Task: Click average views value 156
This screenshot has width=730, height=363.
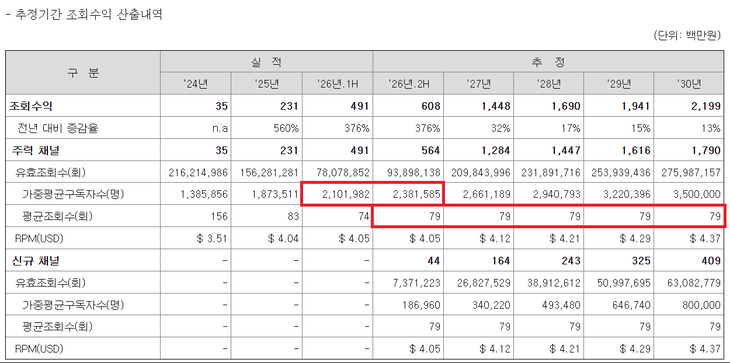Action: [220, 216]
